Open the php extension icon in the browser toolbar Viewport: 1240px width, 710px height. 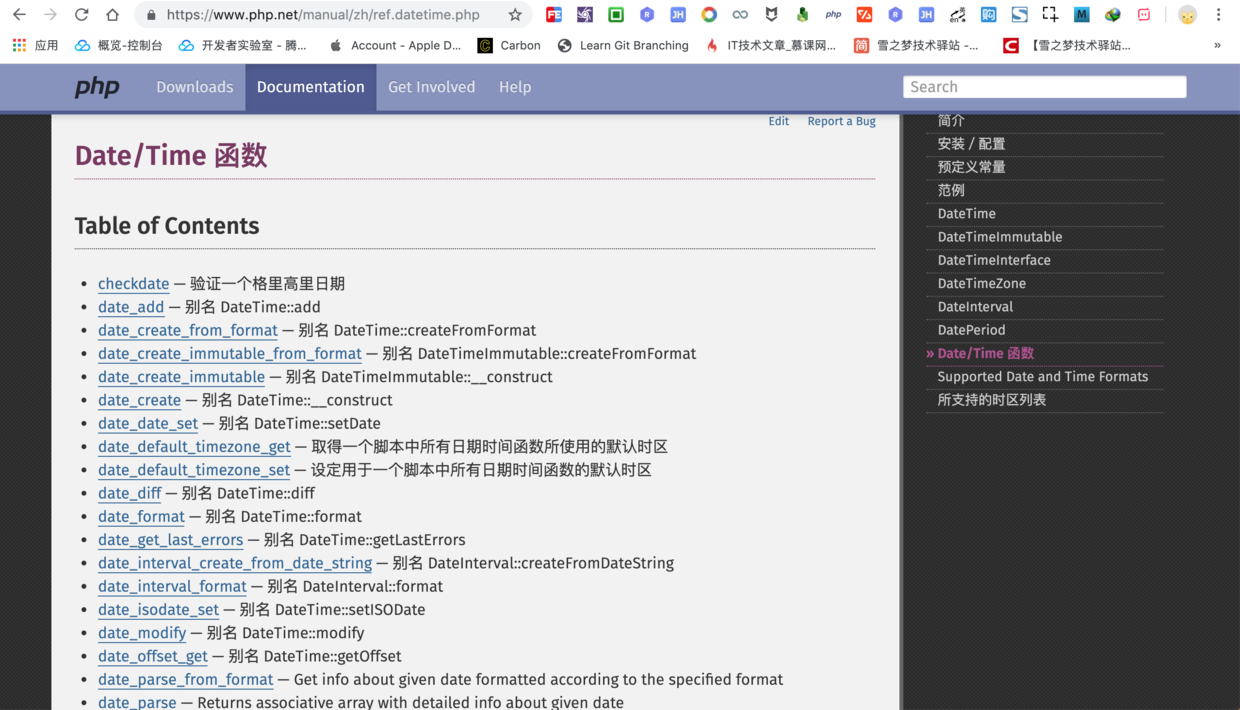[833, 14]
